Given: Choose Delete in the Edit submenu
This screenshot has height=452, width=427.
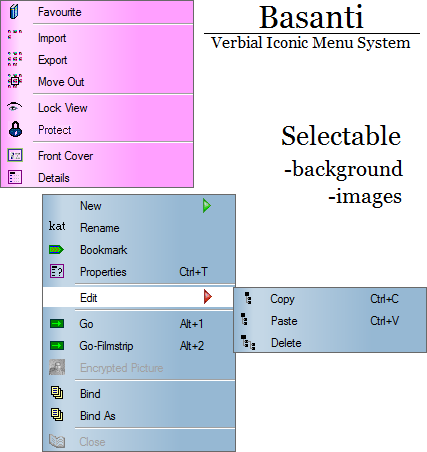Looking at the screenshot, I should point(330,343).
